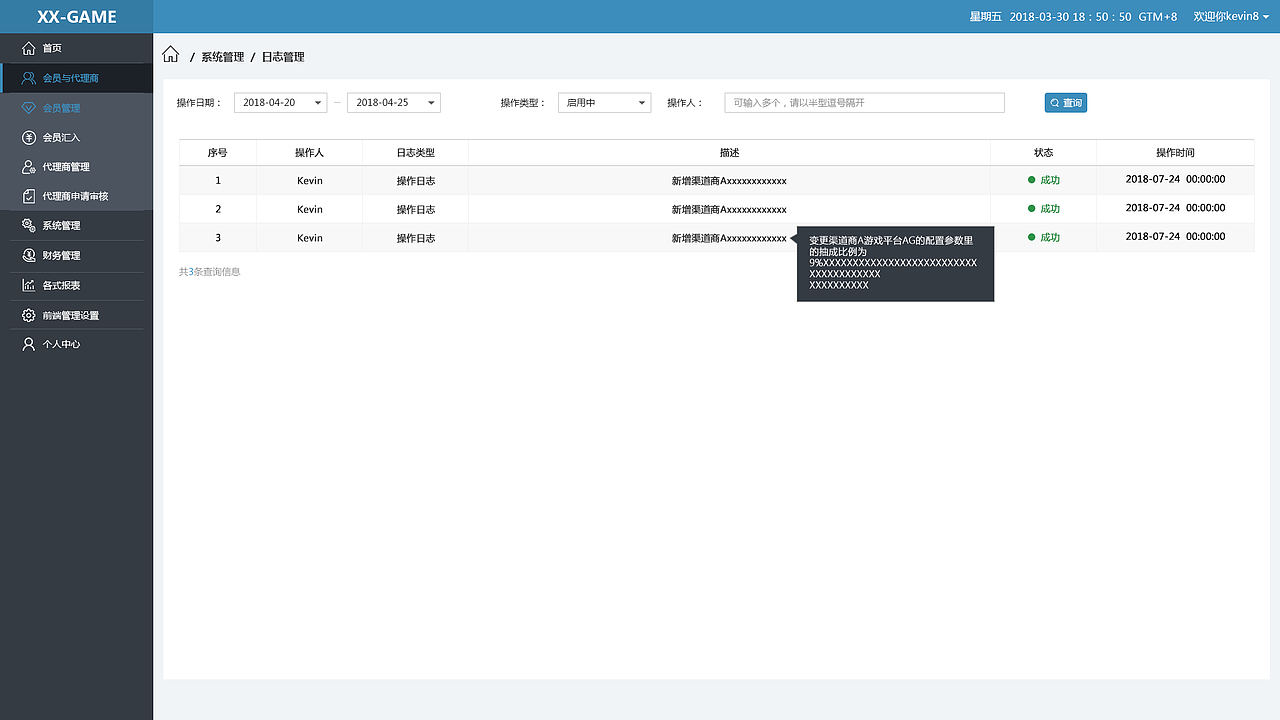Open the 欢迎你kevin8 user dropdown

click(1232, 17)
